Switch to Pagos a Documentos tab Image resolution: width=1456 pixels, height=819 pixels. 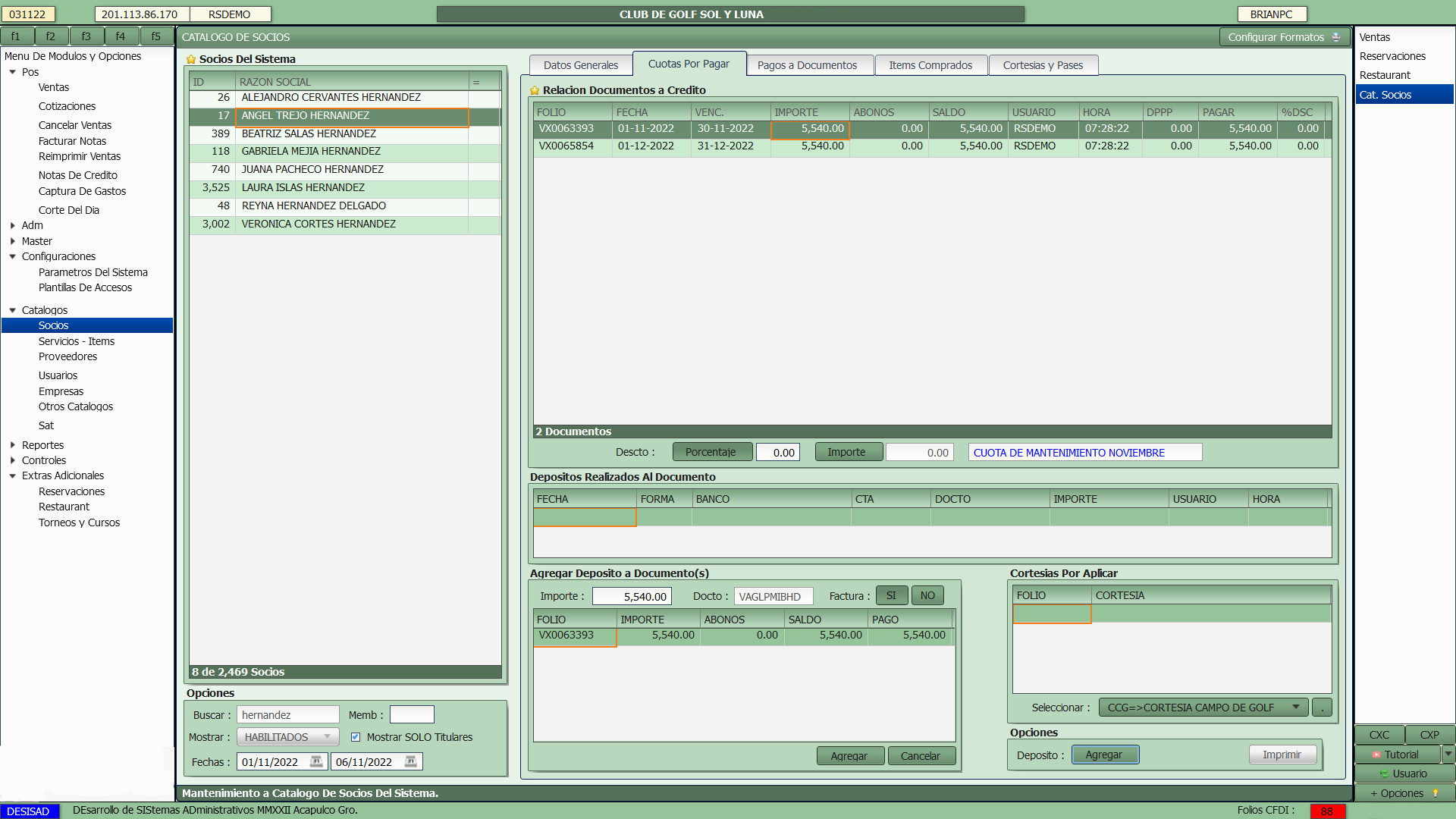[807, 65]
